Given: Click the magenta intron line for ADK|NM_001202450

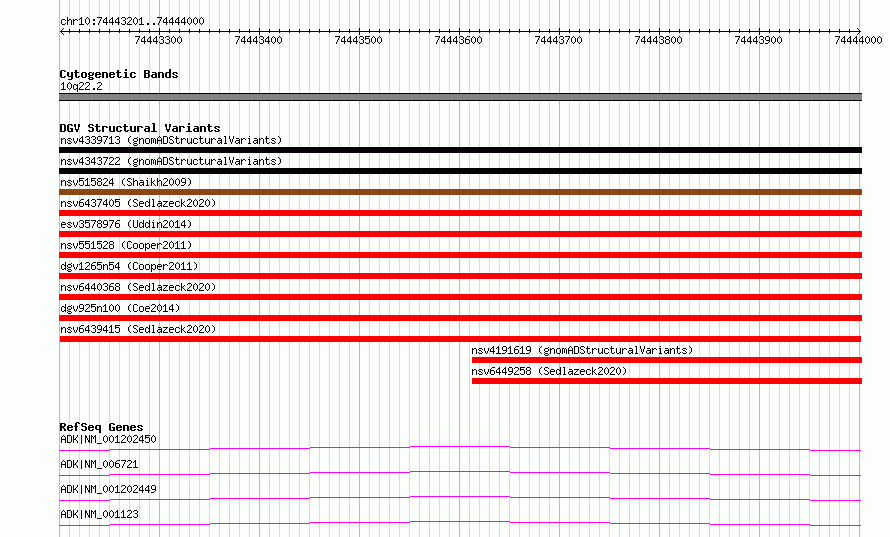Looking at the screenshot, I should [x=460, y=448].
